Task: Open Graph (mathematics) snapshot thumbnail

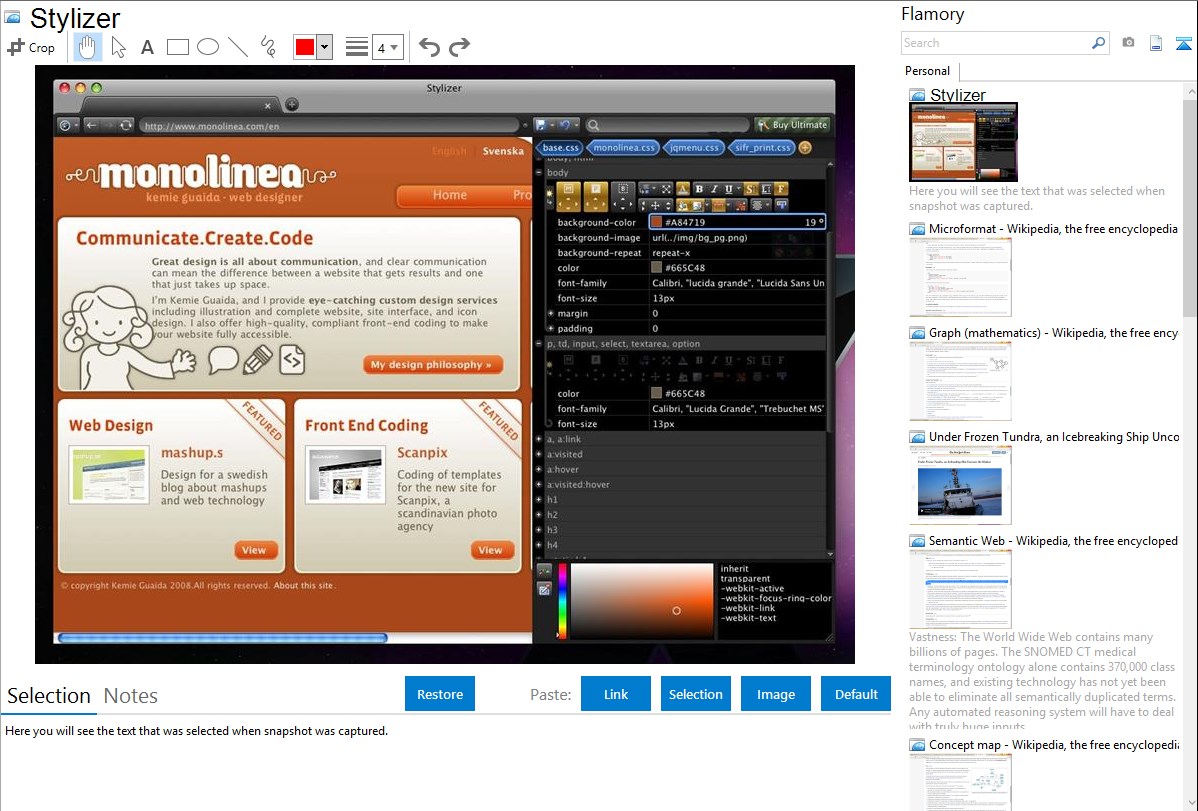Action: point(960,381)
